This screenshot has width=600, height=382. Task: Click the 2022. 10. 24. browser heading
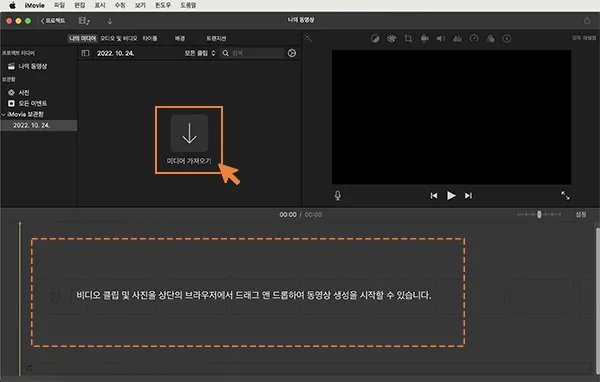point(116,53)
